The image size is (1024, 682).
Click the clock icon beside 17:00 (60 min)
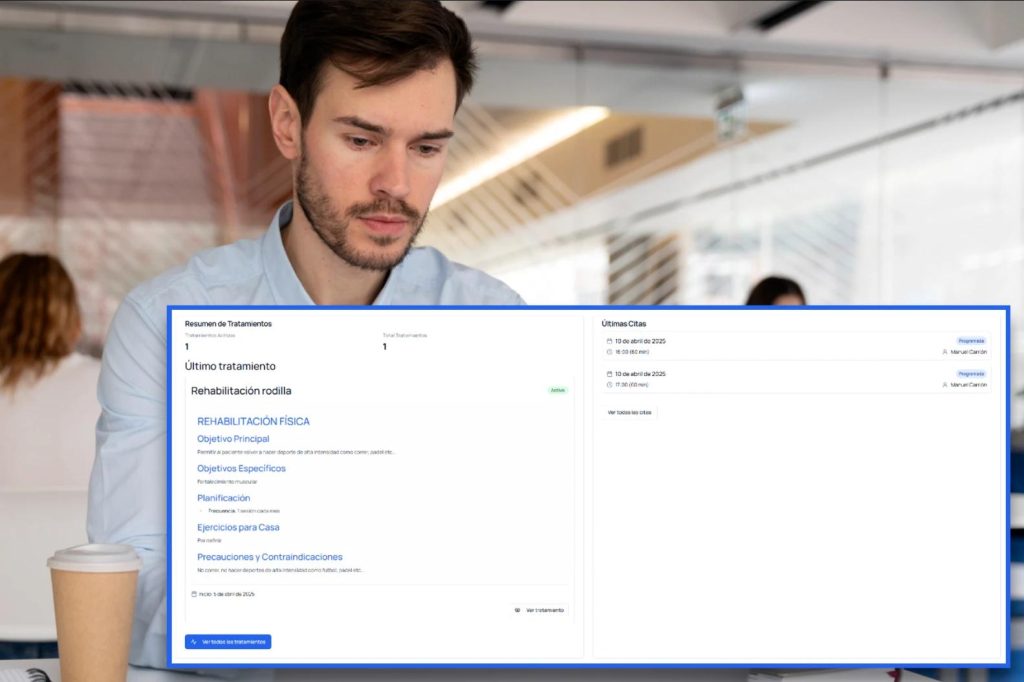coord(610,385)
